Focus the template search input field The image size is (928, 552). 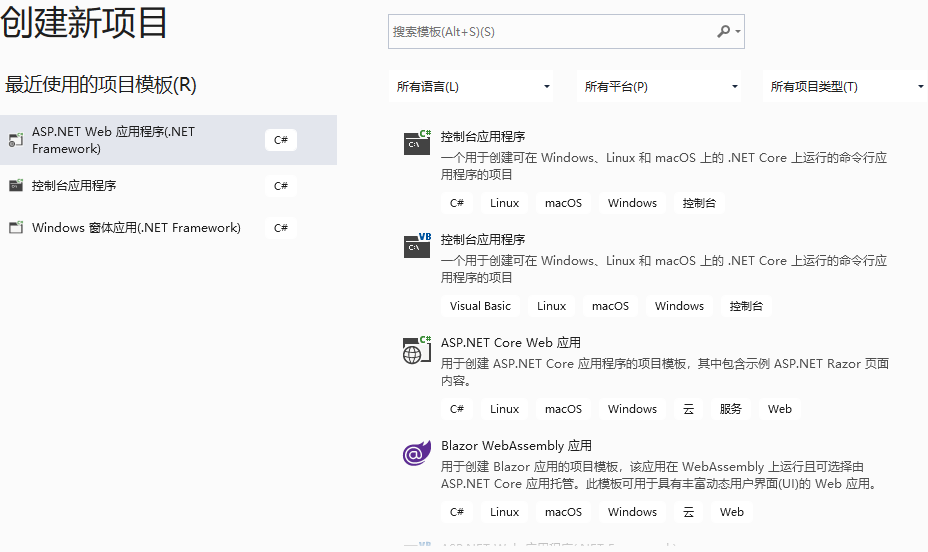coord(566,31)
